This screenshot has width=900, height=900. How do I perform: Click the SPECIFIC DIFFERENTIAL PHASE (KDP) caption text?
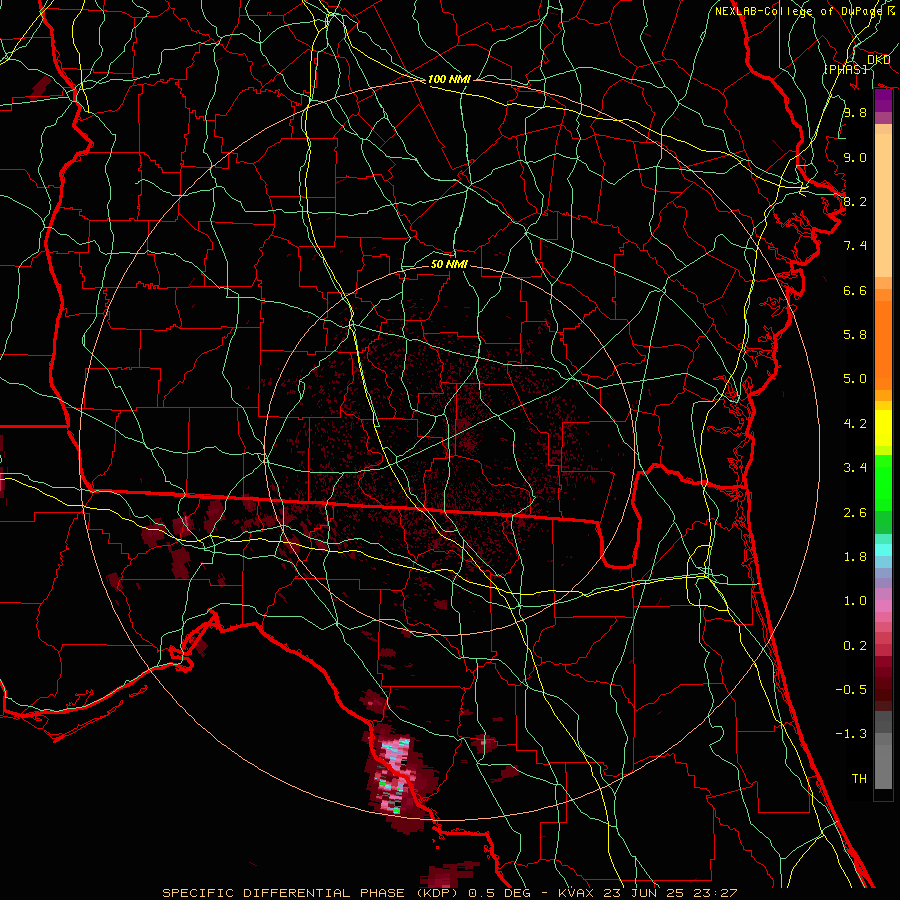312,893
